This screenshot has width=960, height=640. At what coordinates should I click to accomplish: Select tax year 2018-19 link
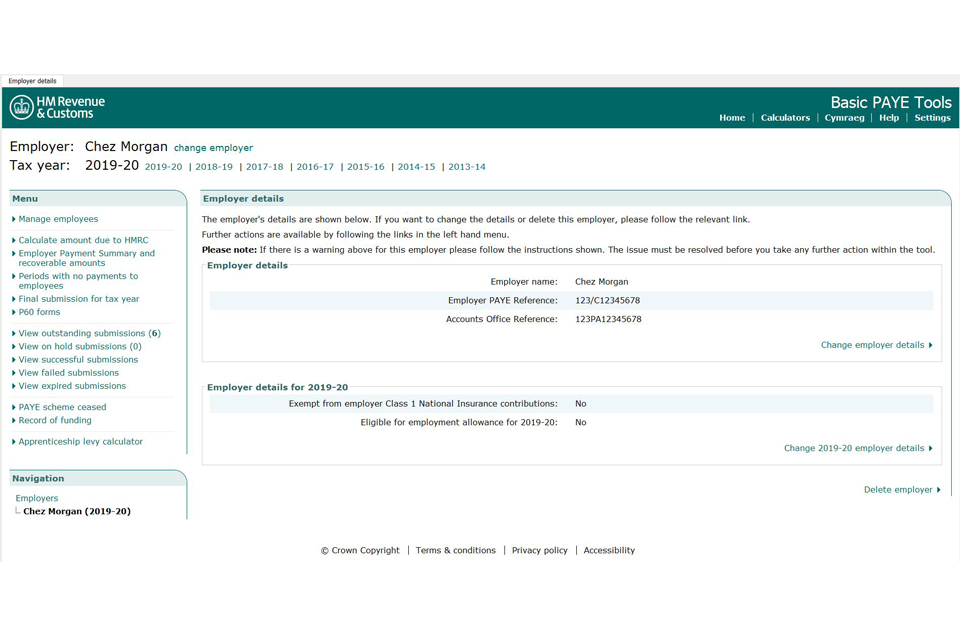214,167
